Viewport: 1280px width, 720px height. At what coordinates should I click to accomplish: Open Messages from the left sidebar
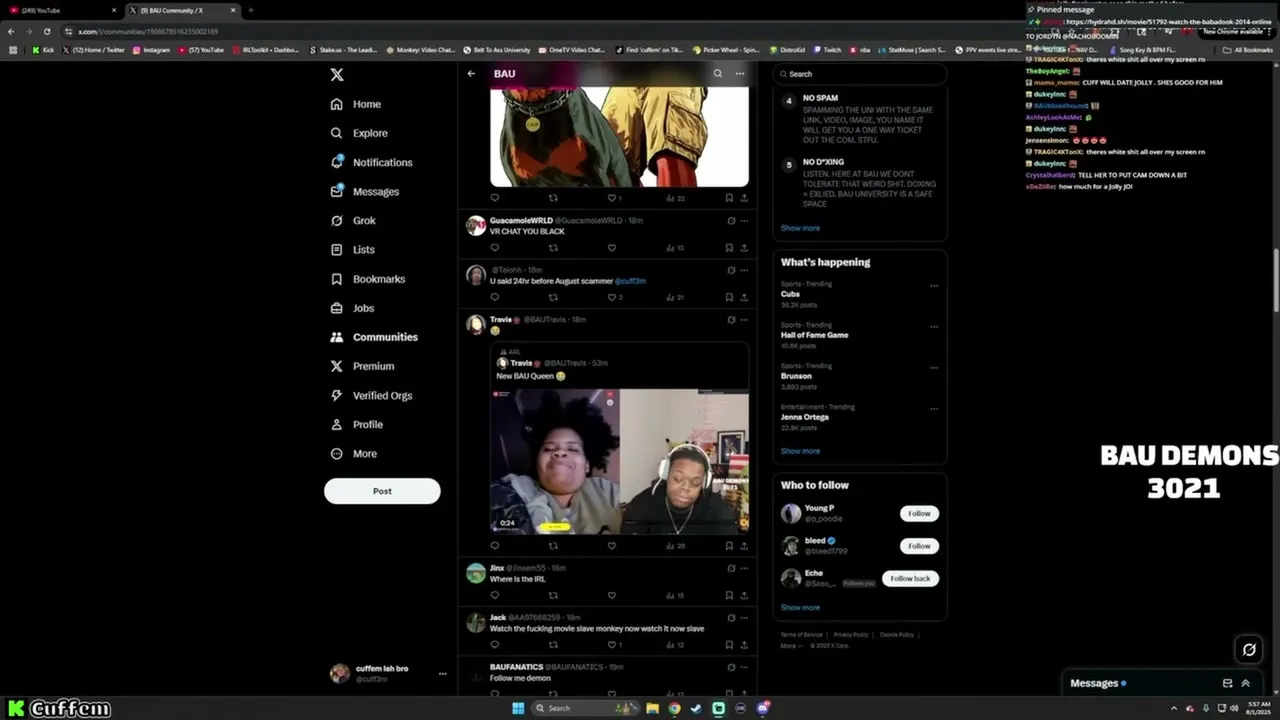pos(365,191)
